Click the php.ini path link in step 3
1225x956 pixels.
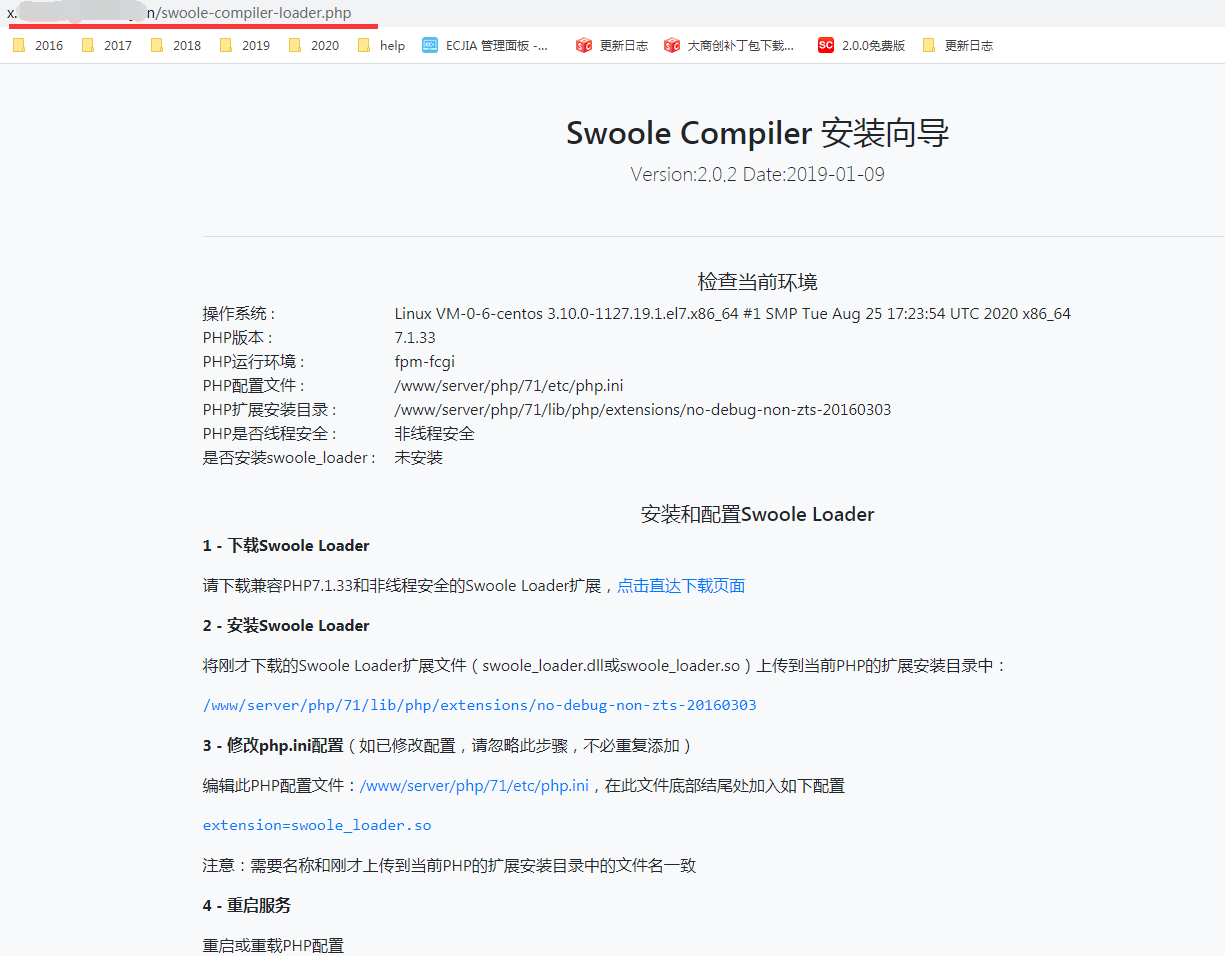click(x=474, y=786)
